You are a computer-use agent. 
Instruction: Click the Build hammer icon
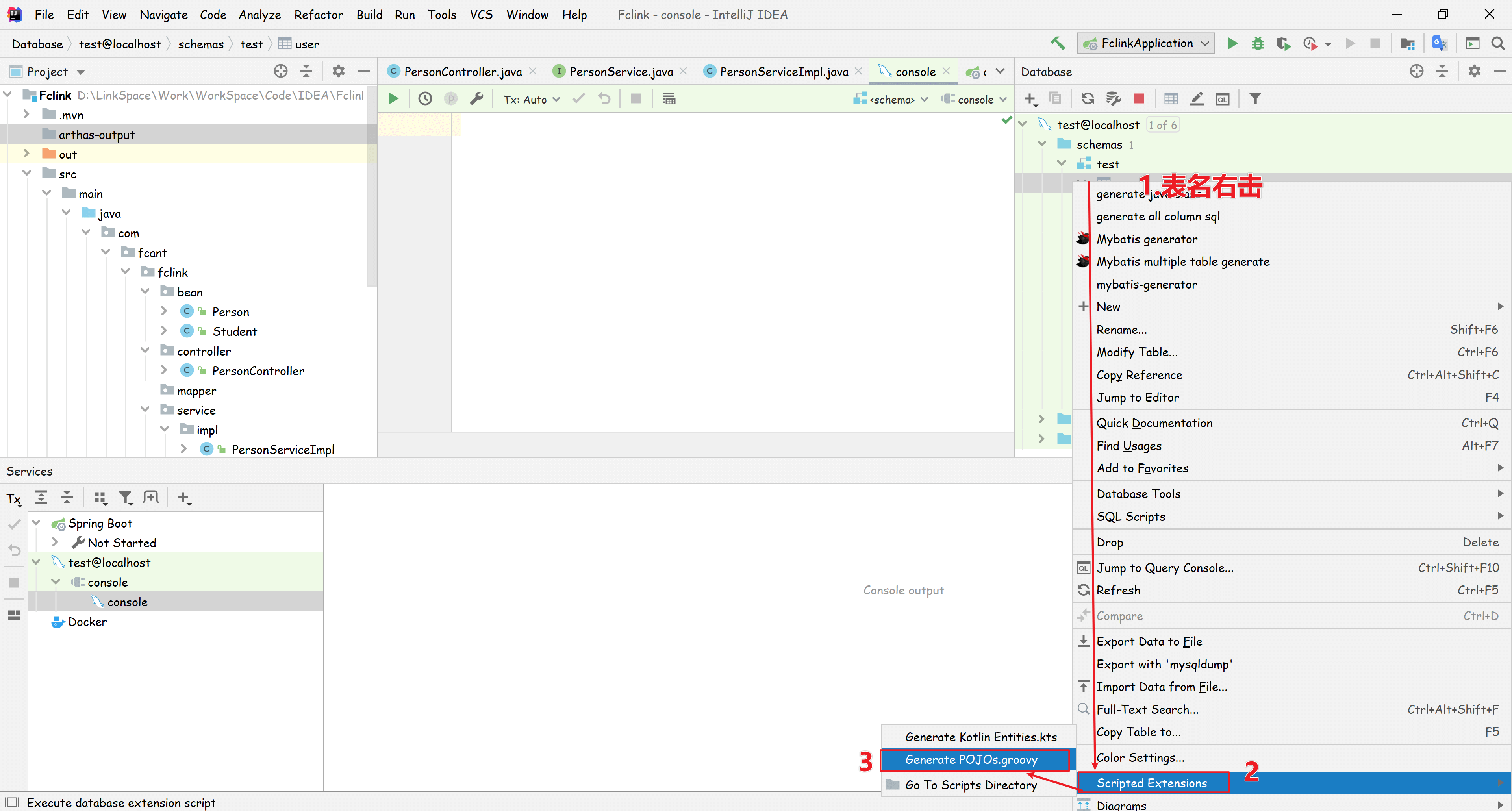1058,43
